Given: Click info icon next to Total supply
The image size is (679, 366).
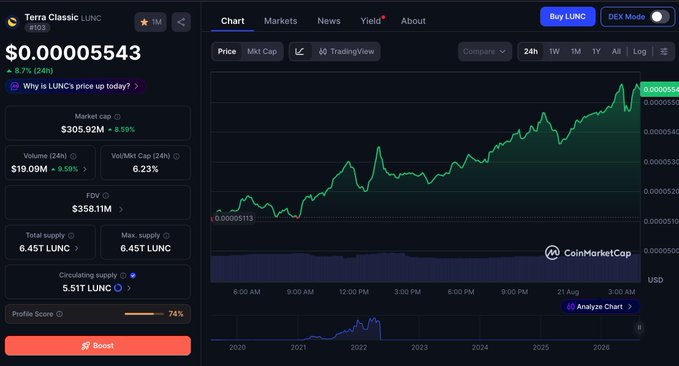Looking at the screenshot, I should [71, 236].
